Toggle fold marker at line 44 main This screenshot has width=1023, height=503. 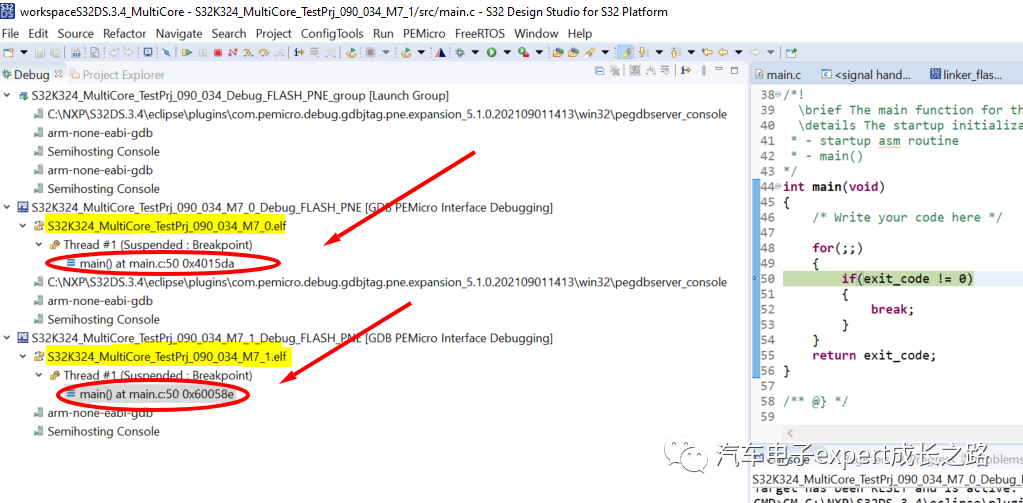[x=780, y=187]
